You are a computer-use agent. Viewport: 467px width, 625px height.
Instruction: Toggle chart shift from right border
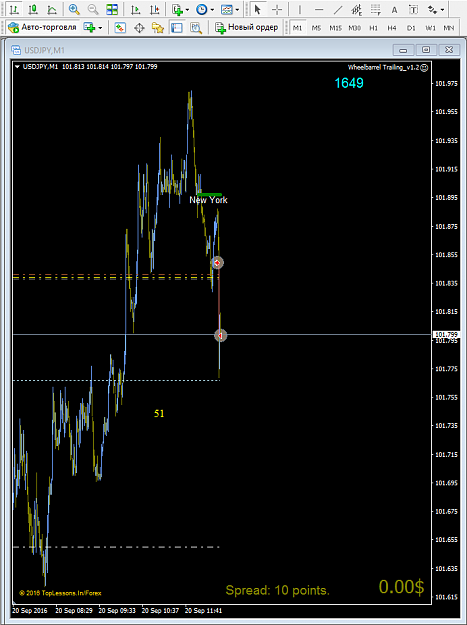[x=155, y=9]
